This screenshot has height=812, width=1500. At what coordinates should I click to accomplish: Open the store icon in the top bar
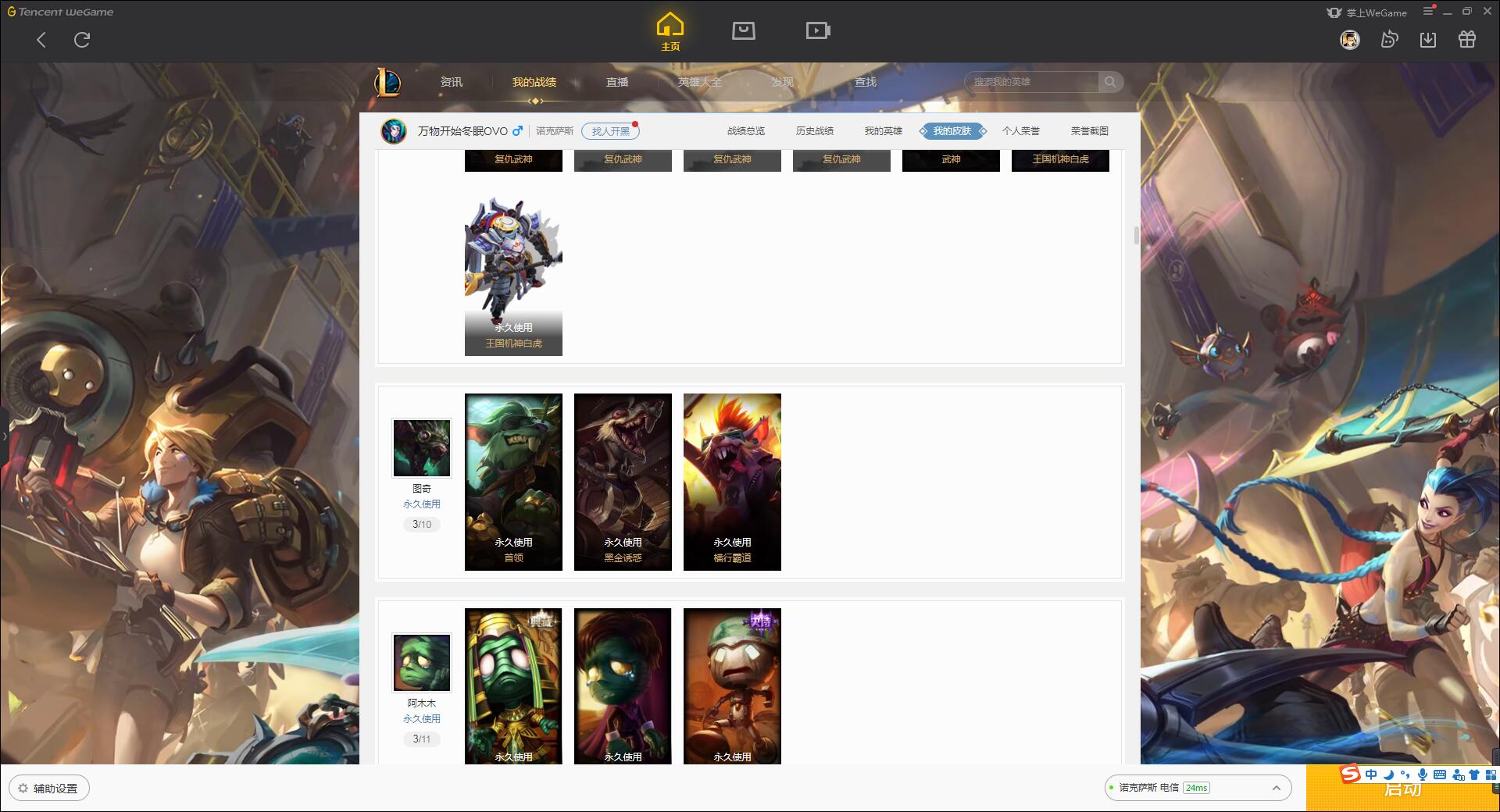coord(743,30)
